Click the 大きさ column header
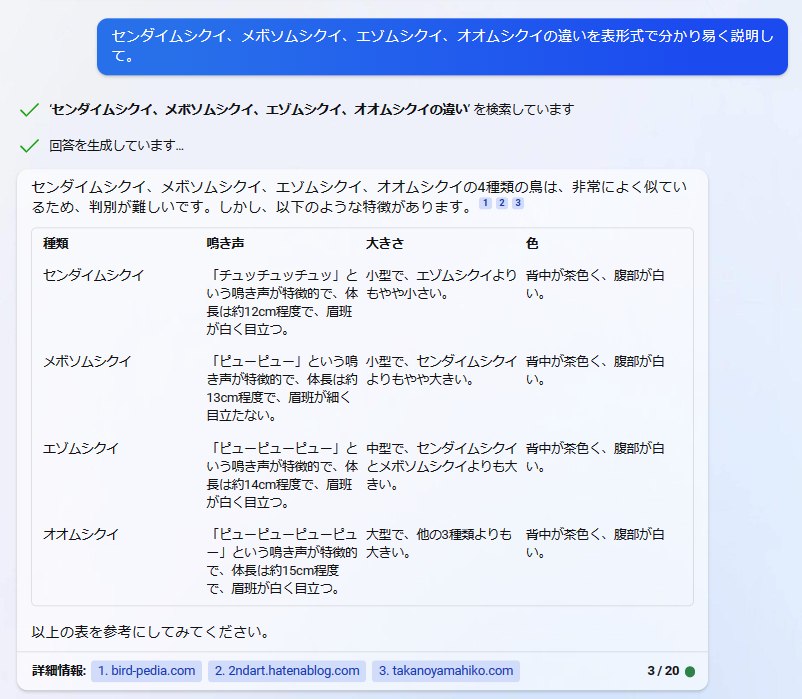802x699 pixels. click(385, 243)
